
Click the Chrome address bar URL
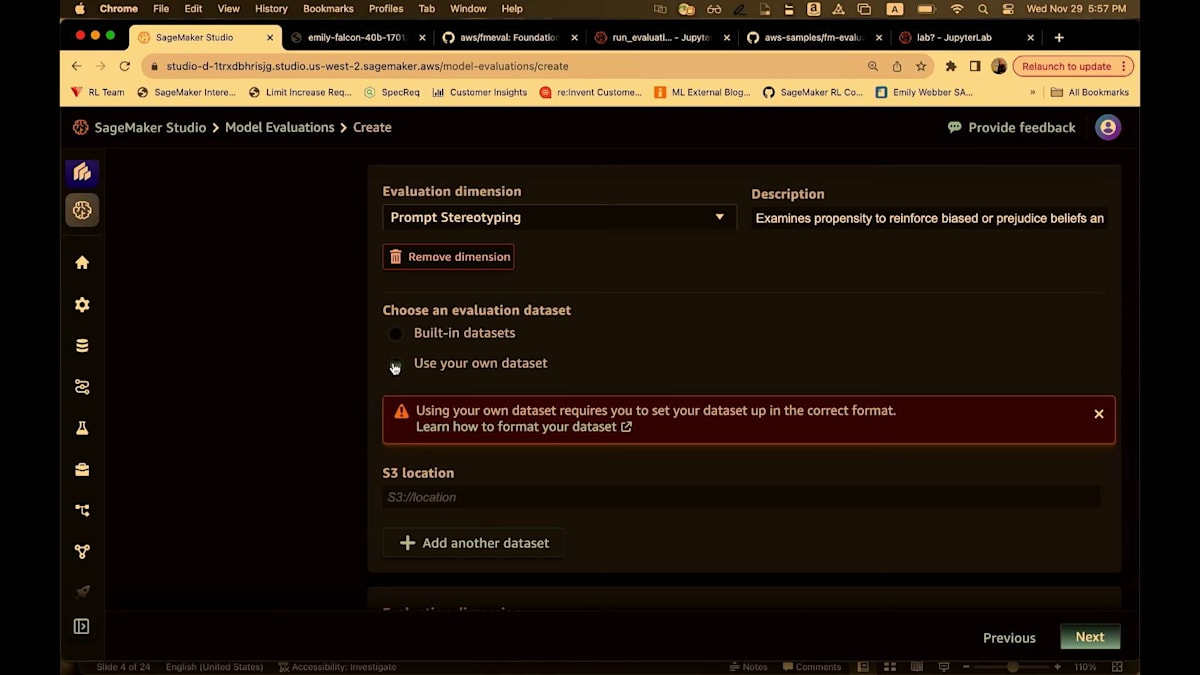point(368,66)
